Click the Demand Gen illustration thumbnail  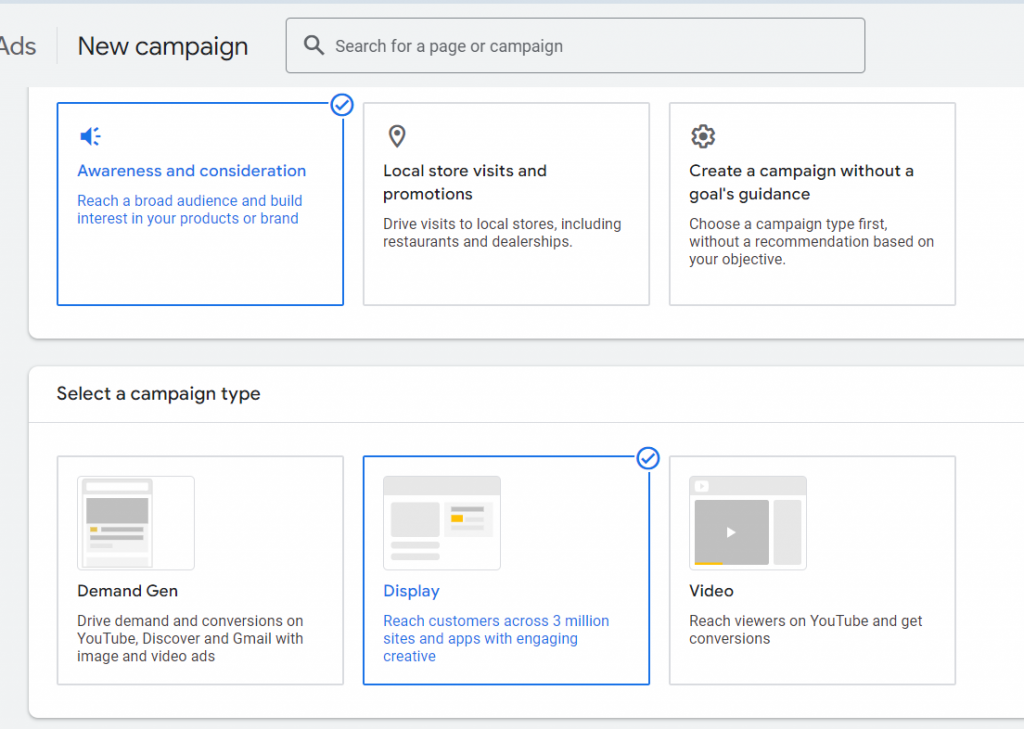136,523
